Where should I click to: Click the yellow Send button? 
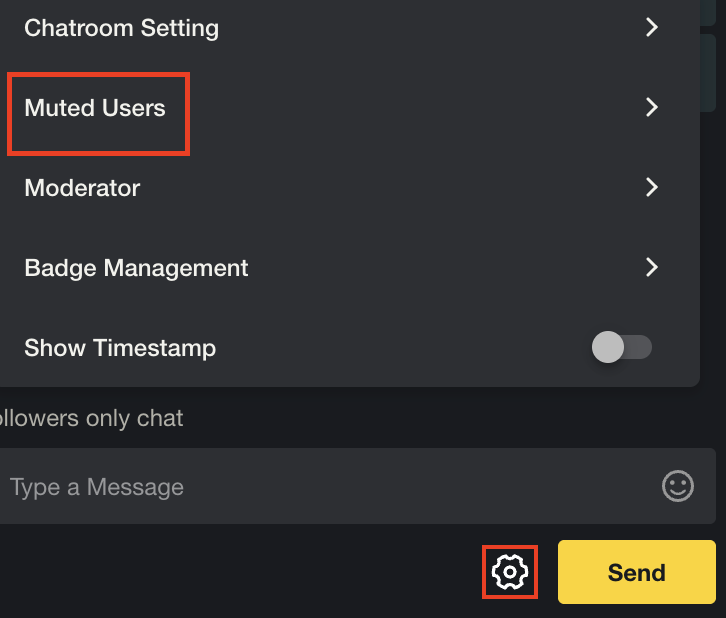coord(637,572)
